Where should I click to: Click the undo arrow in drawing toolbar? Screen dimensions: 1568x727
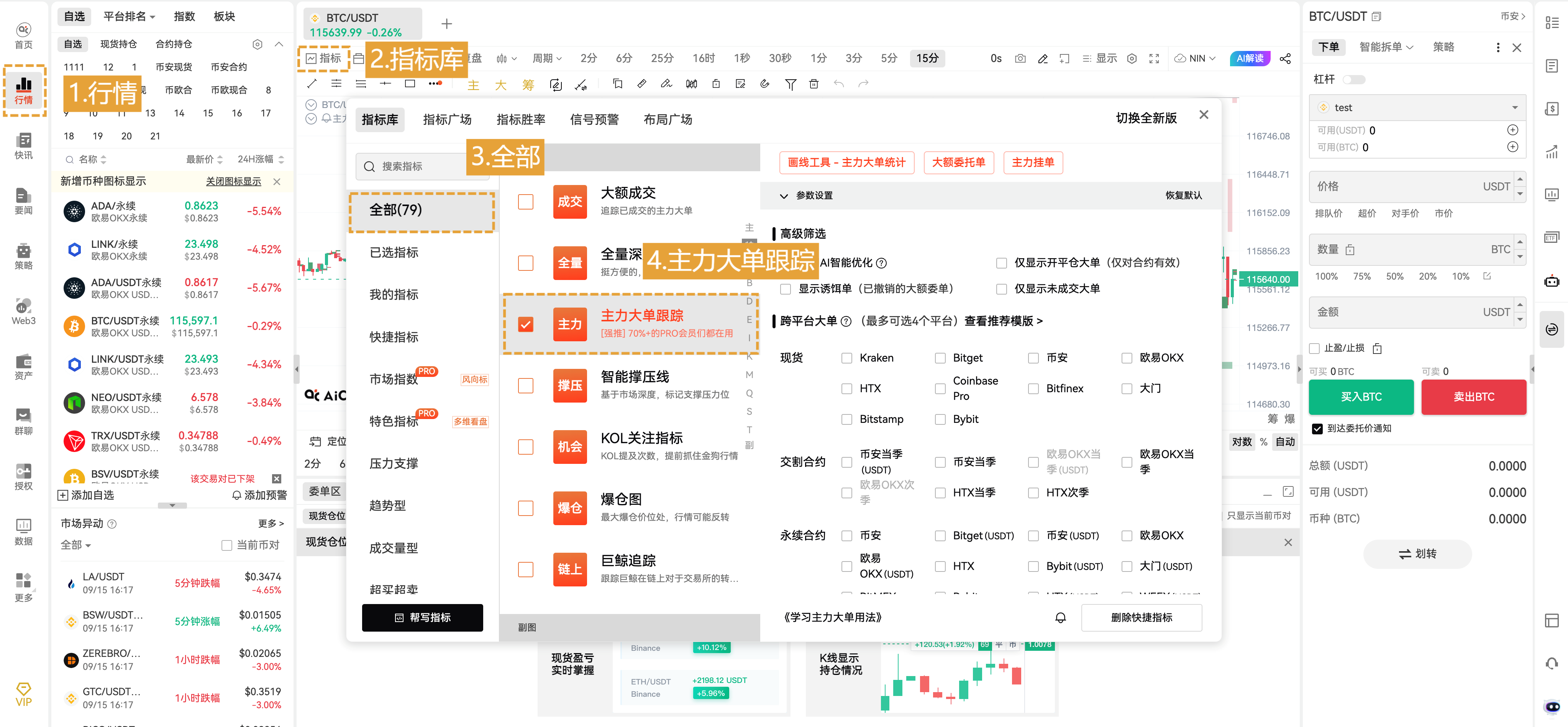click(x=839, y=84)
